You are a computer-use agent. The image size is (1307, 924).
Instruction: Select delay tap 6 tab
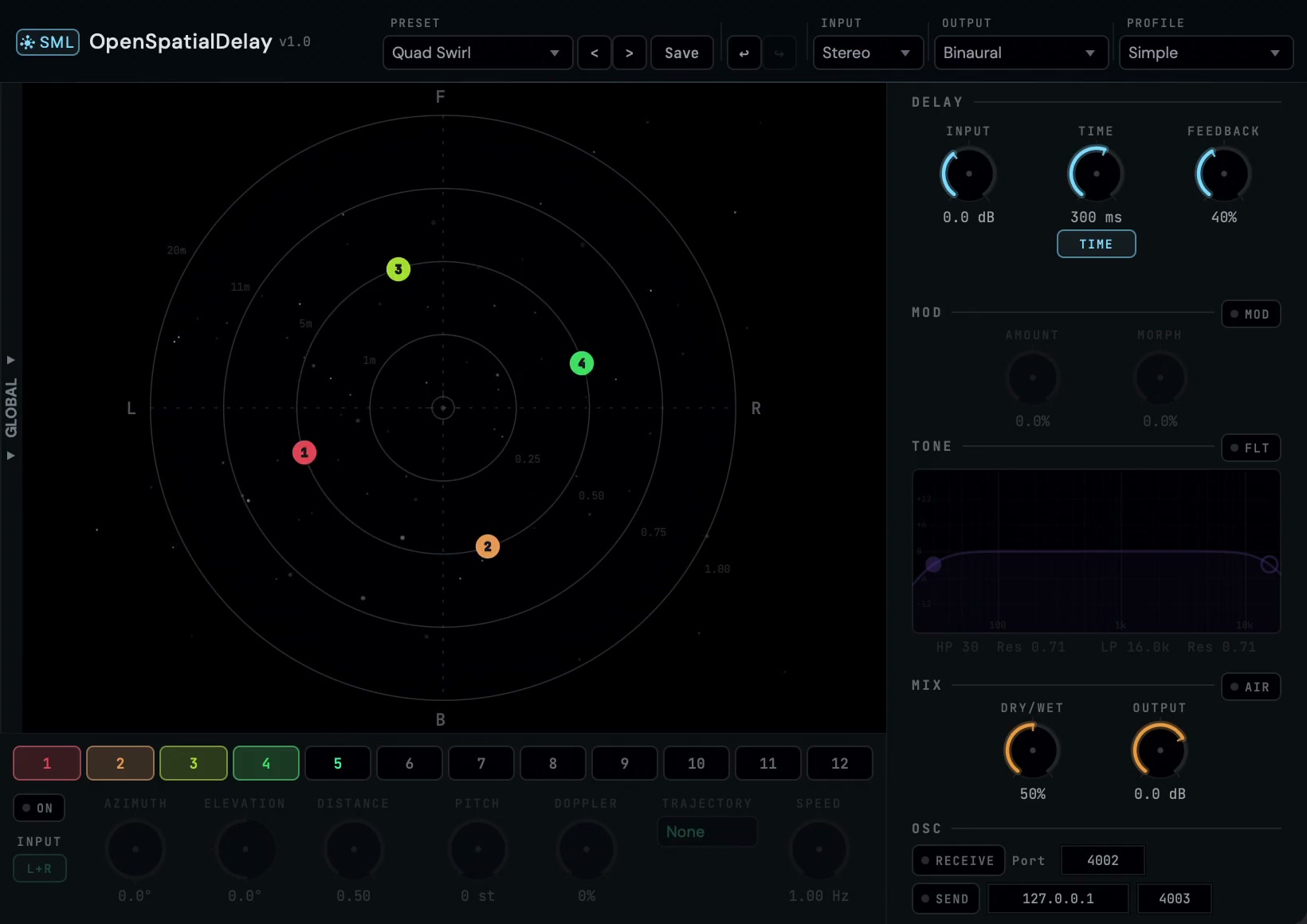pos(410,763)
